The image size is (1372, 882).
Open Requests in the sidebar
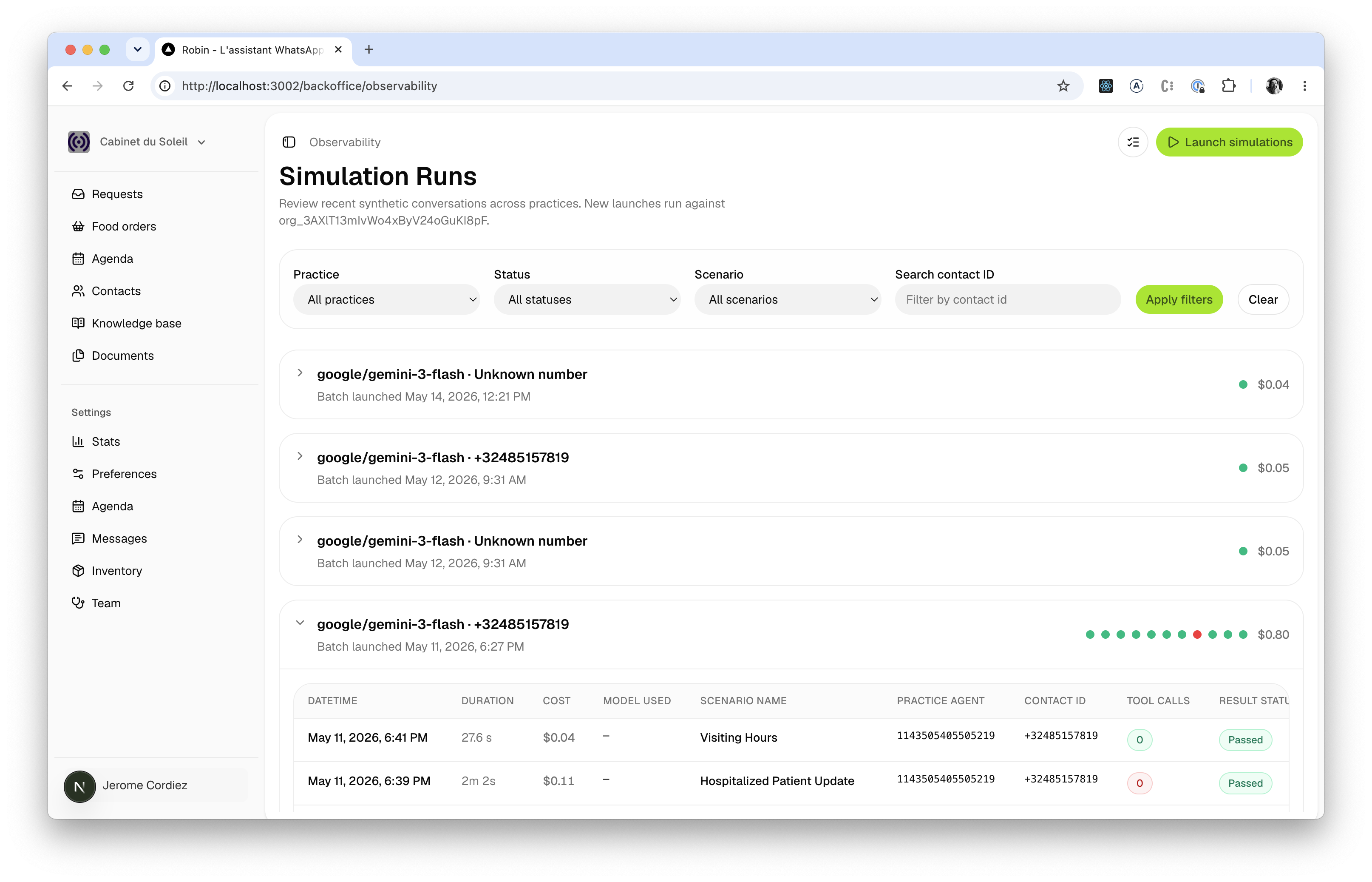point(117,194)
